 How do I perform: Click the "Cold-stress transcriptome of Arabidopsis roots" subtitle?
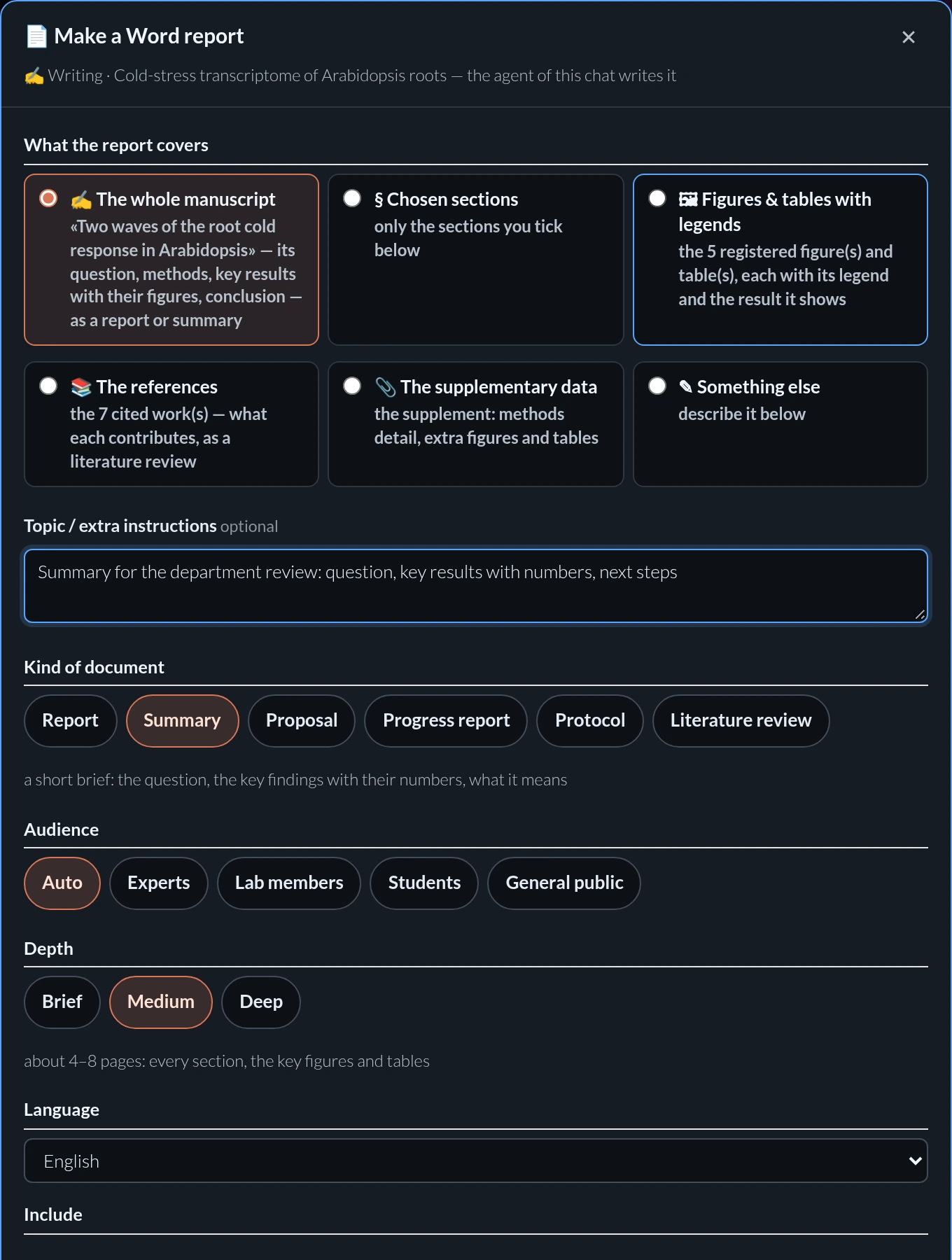pos(280,76)
